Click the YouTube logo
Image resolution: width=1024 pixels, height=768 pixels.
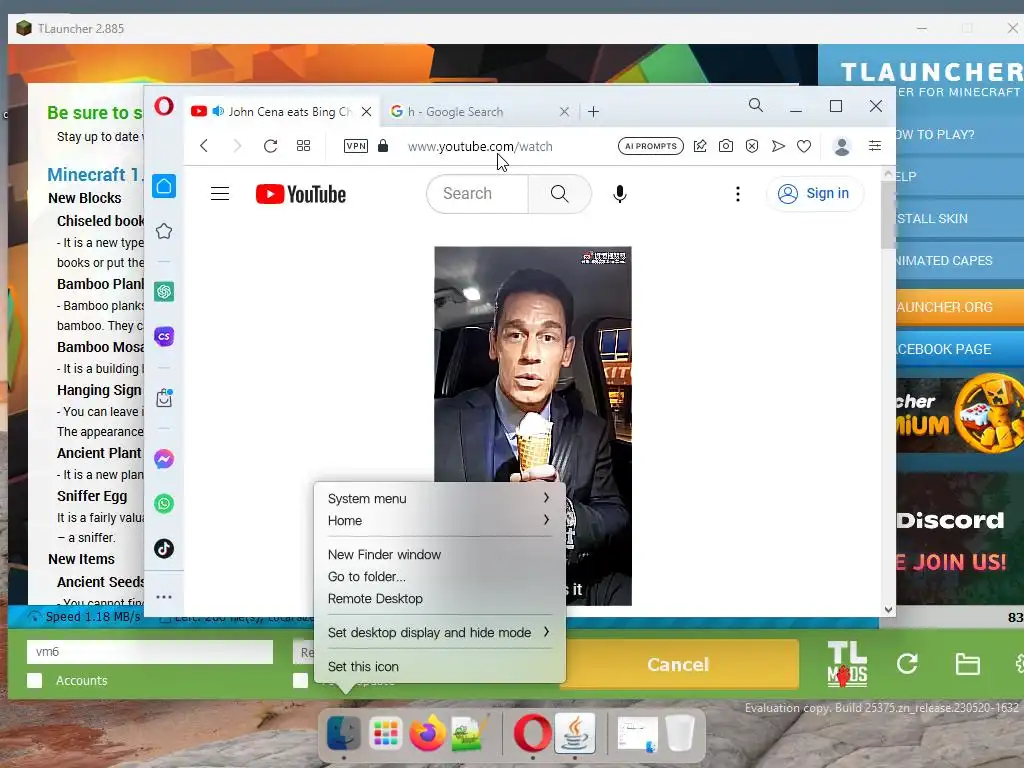click(300, 194)
